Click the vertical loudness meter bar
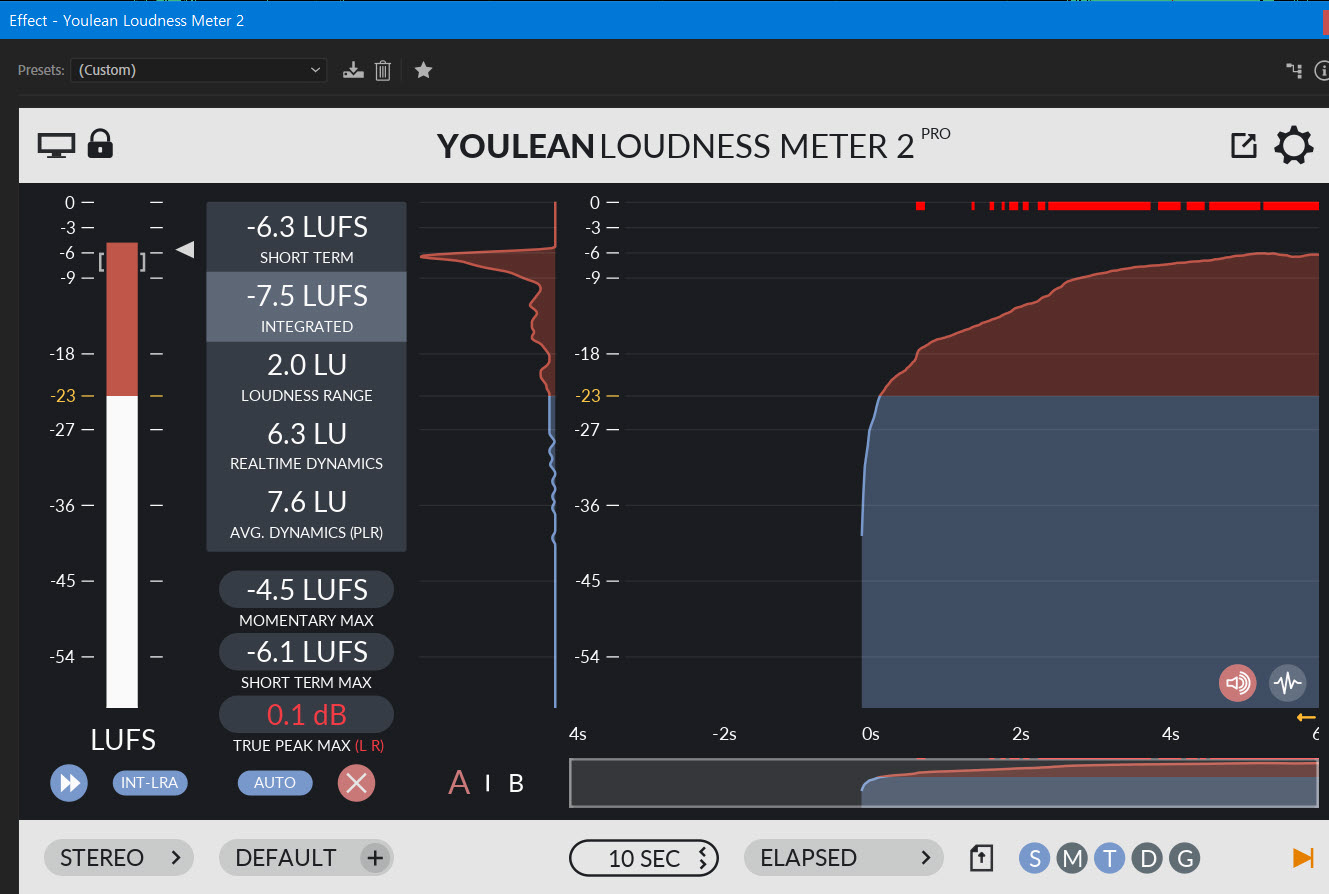 (x=122, y=475)
